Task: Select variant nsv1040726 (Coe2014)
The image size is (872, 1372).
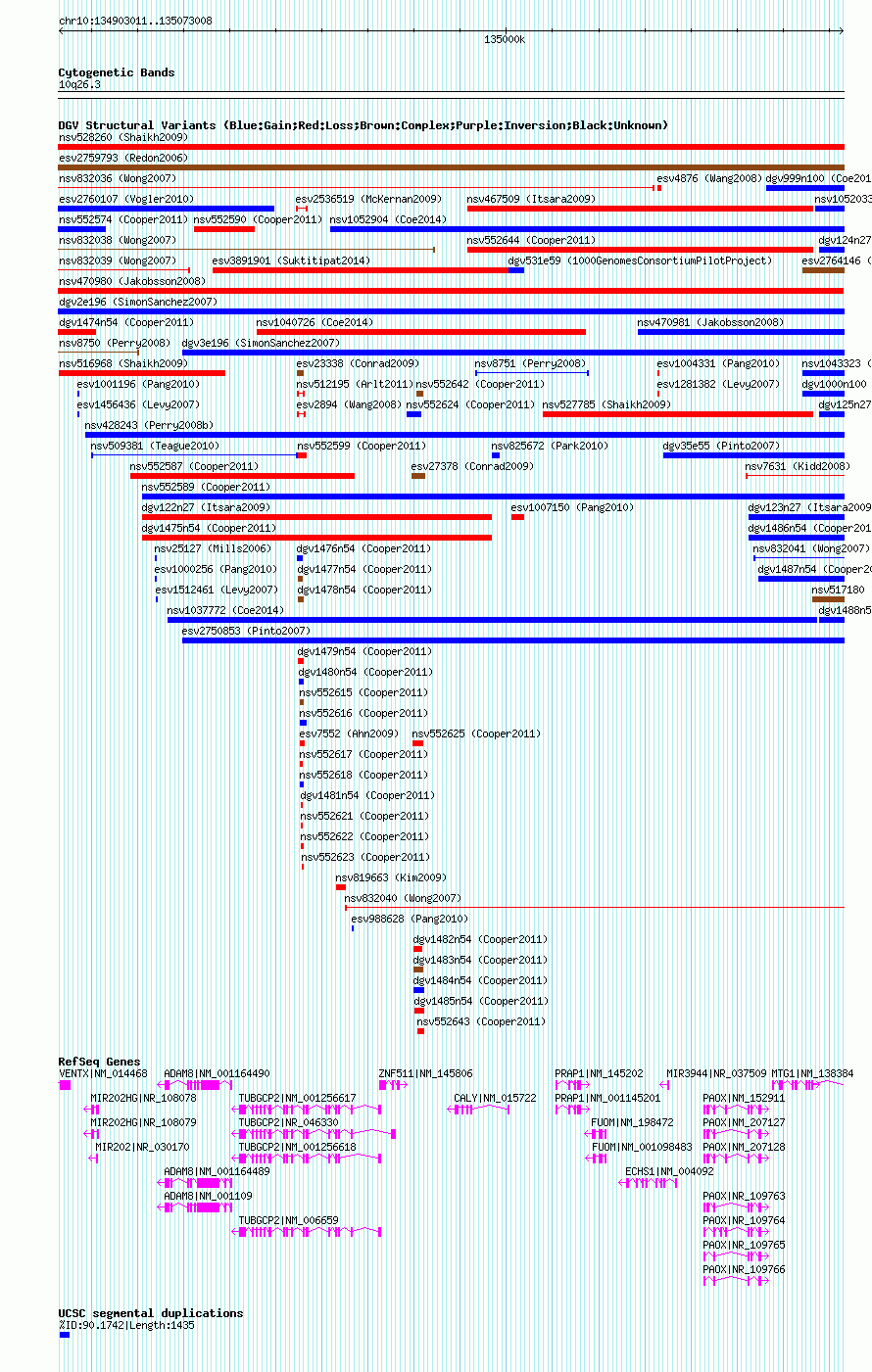Action: [x=421, y=332]
